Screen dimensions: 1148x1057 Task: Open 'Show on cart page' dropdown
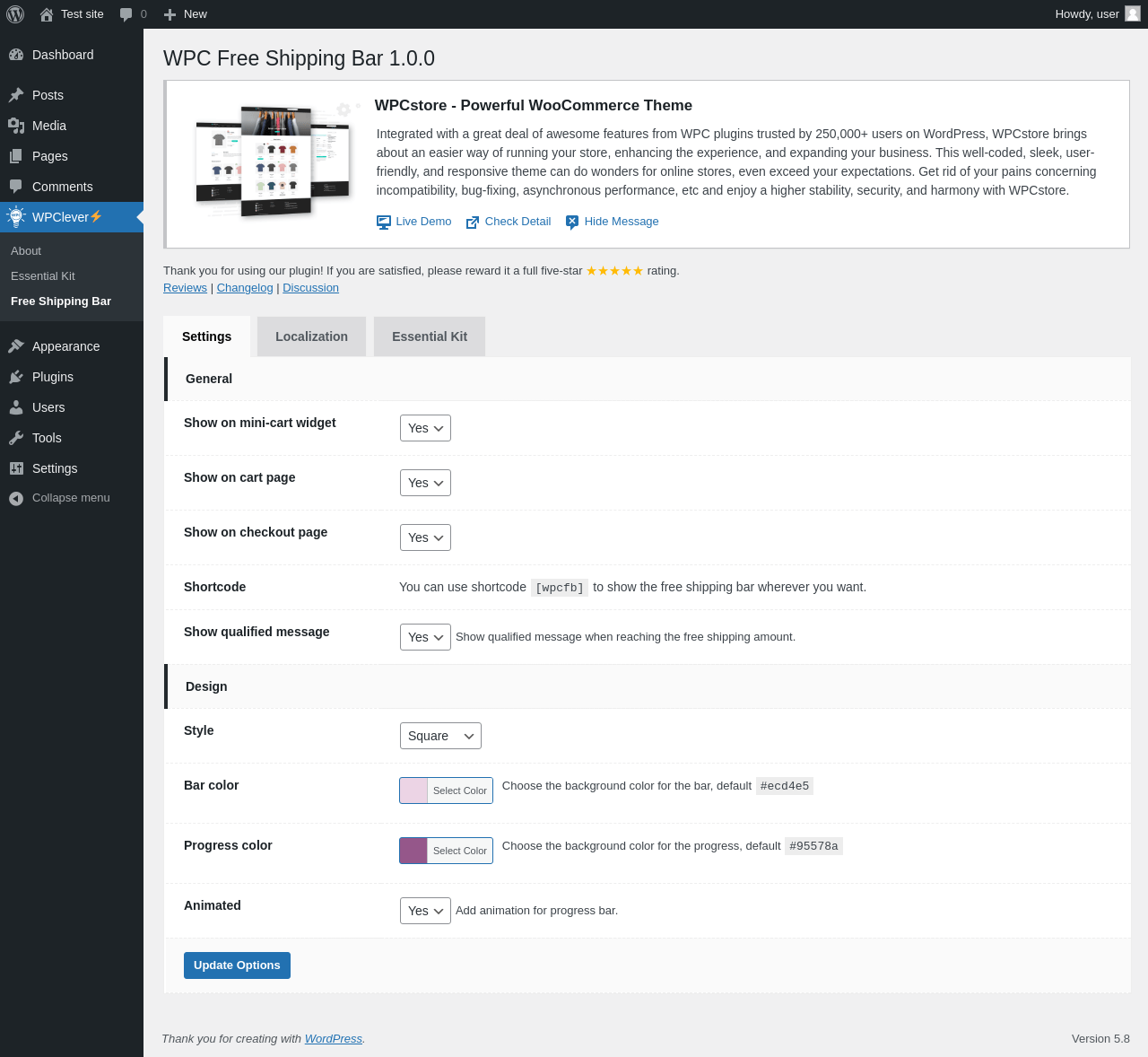click(x=425, y=483)
